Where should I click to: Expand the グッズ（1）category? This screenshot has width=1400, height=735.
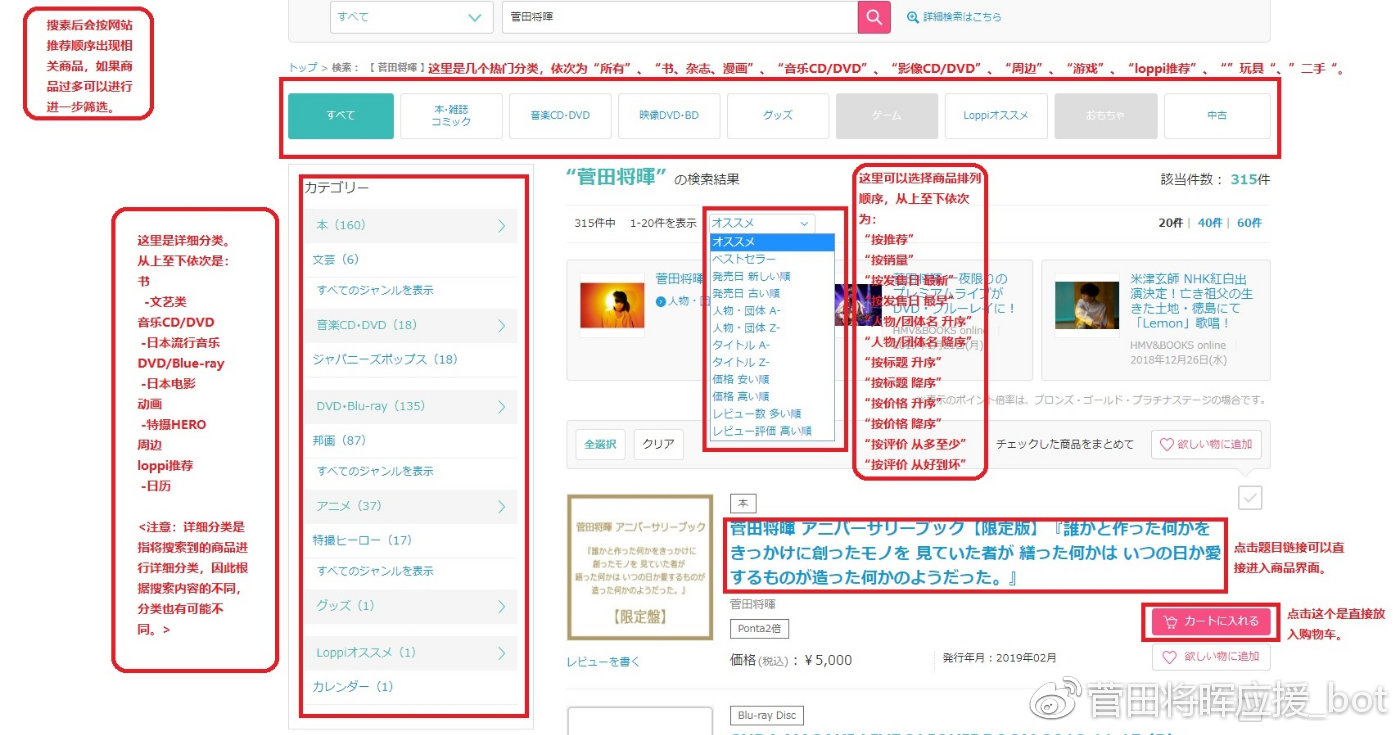411,605
